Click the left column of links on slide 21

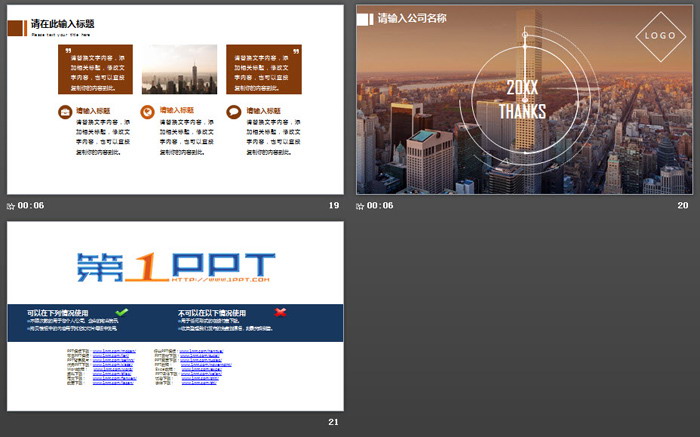coord(114,367)
